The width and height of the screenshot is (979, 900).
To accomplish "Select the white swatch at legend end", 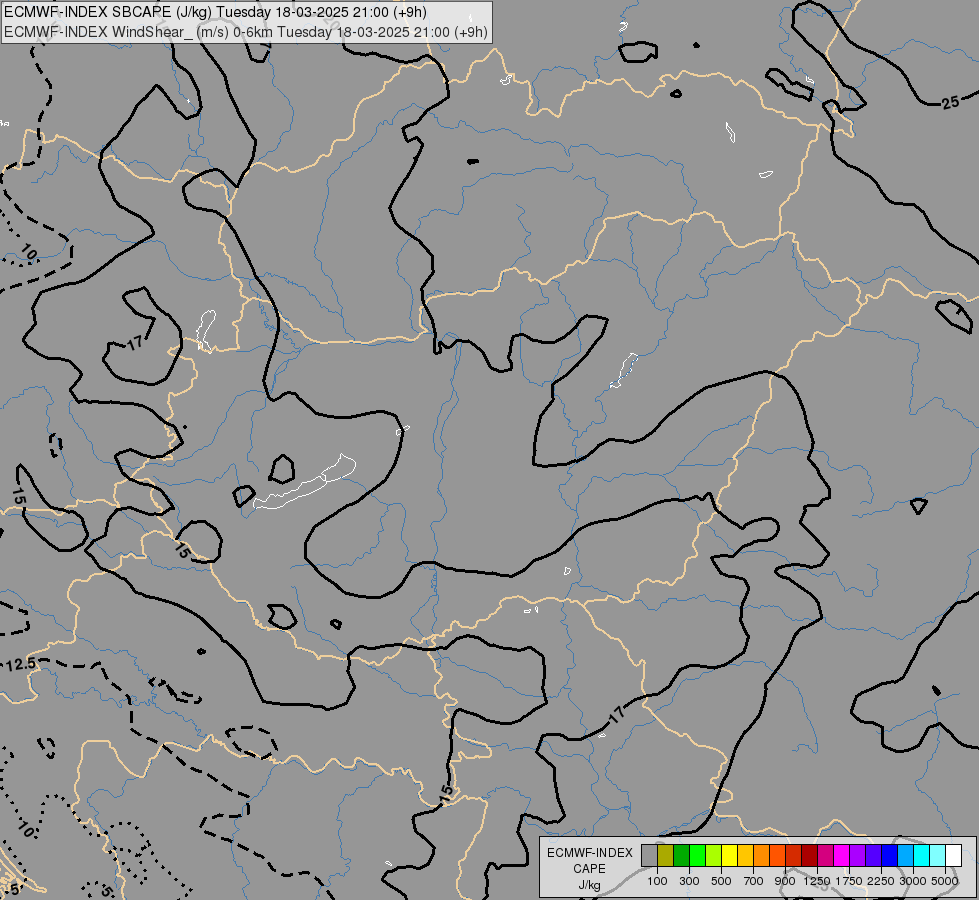I will point(953,856).
